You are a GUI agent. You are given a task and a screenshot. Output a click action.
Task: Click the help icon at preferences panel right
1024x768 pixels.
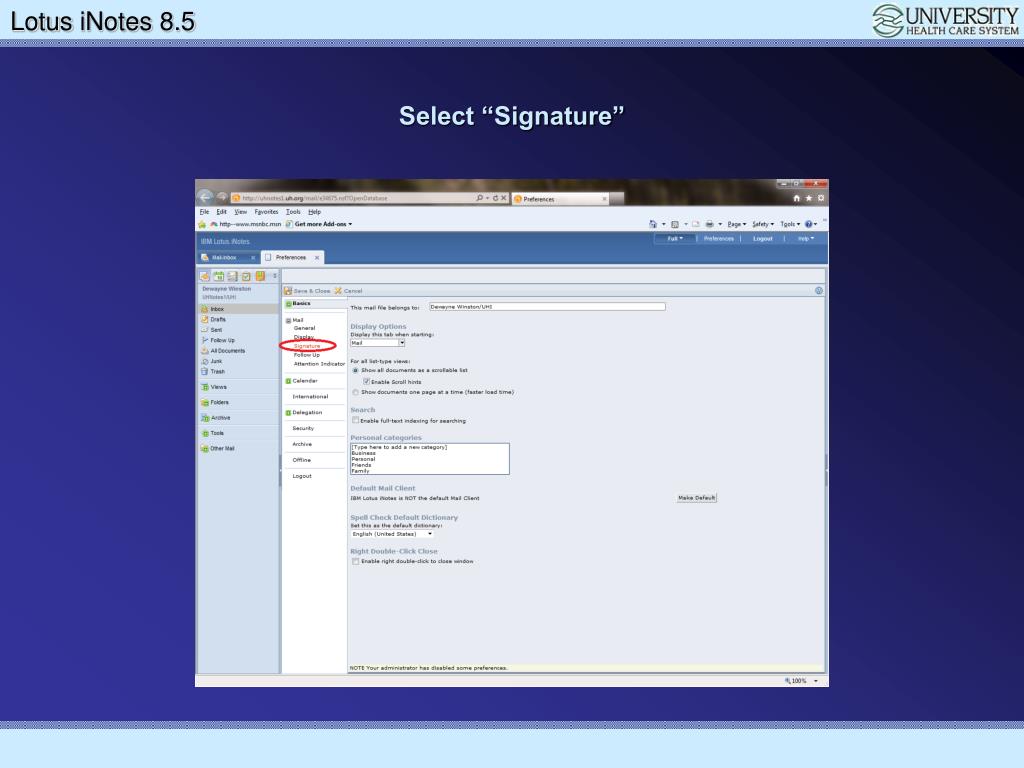click(819, 291)
